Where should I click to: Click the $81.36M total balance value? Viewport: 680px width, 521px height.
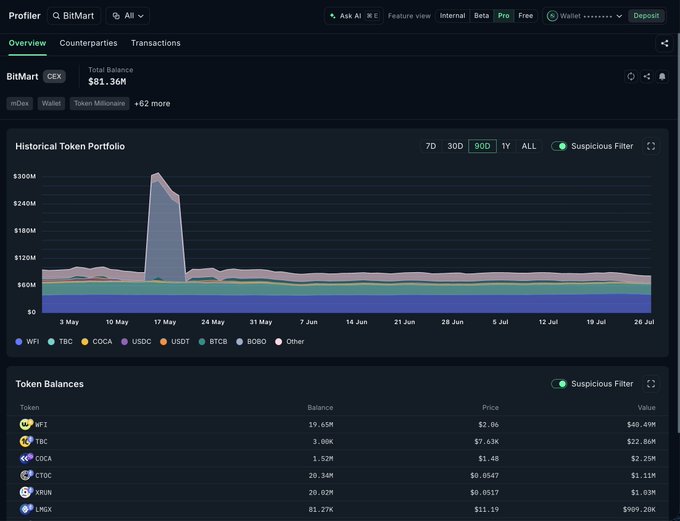click(107, 82)
